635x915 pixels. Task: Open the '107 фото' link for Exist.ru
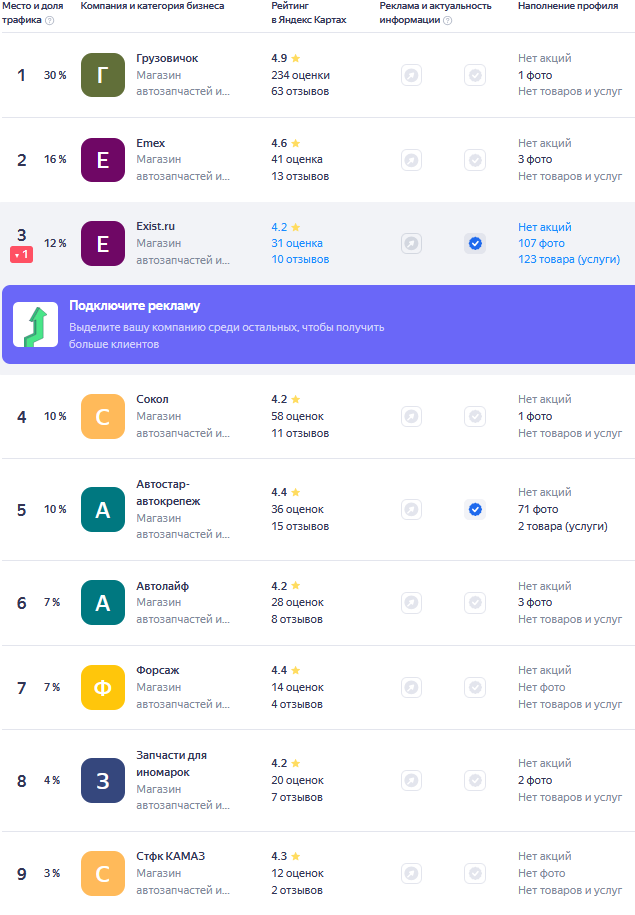541,243
